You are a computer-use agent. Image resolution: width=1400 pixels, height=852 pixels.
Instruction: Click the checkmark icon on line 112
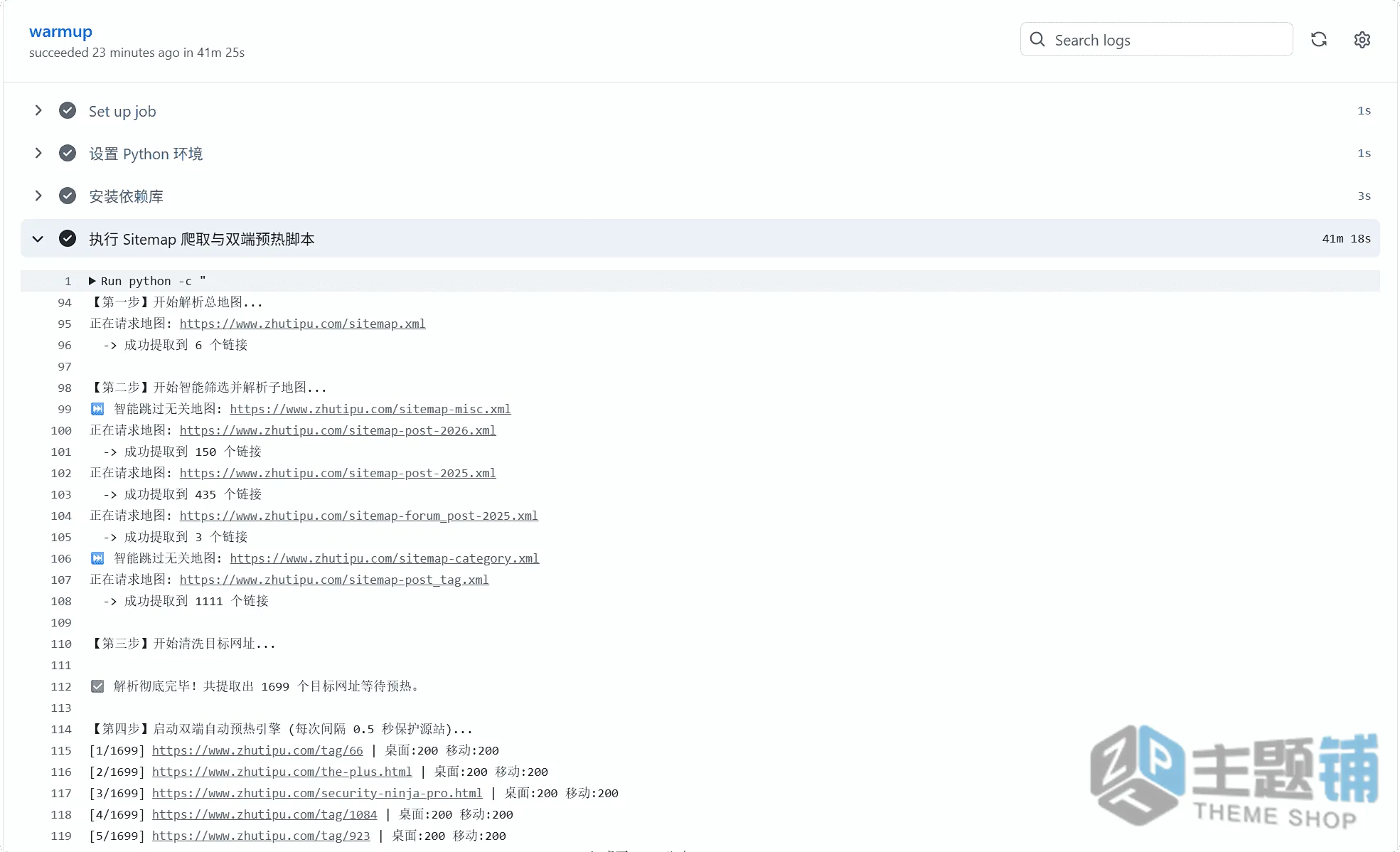(x=97, y=686)
